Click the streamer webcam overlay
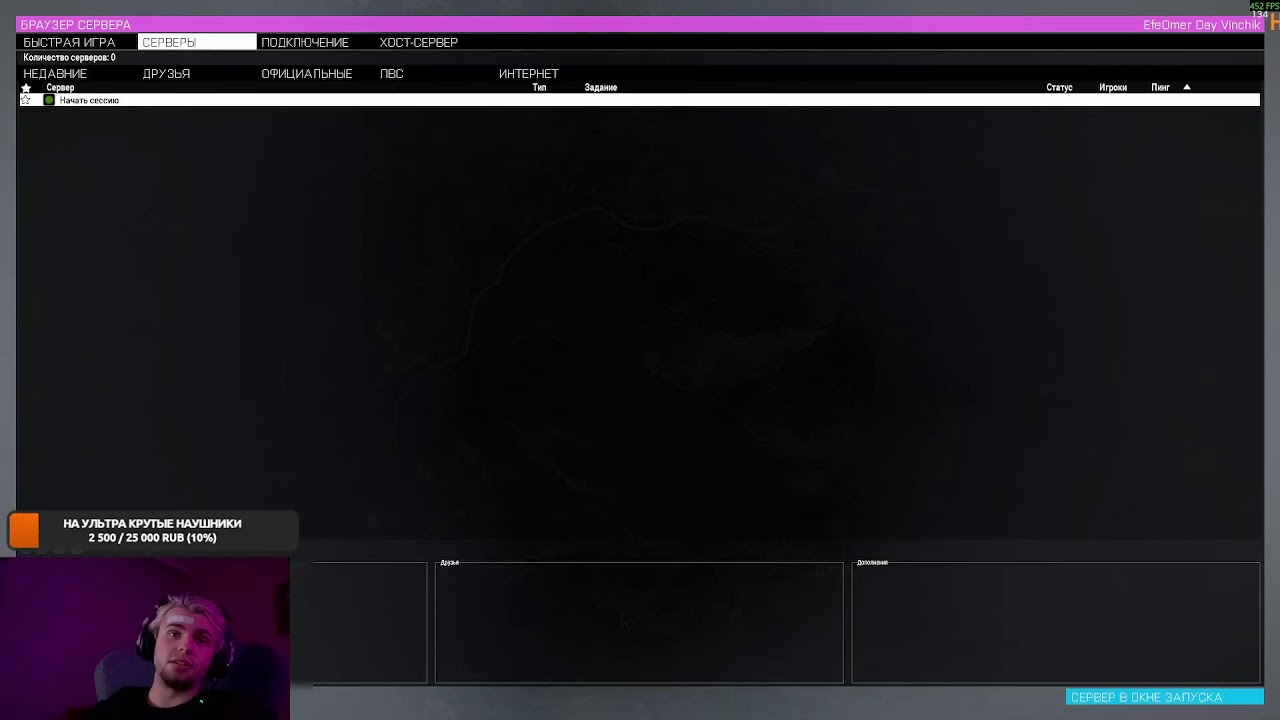This screenshot has width=1280, height=720. coord(145,638)
